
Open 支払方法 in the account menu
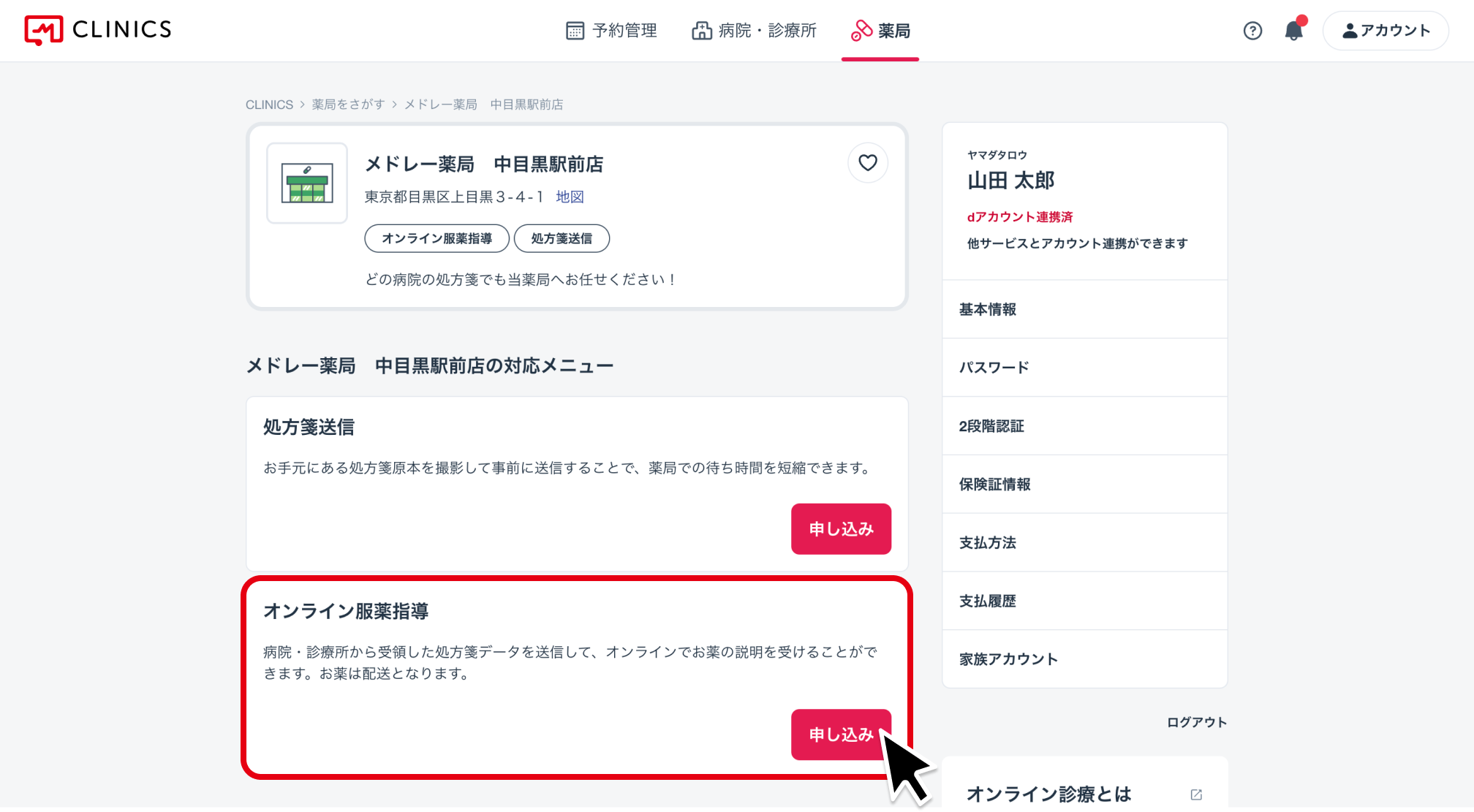tap(1084, 543)
